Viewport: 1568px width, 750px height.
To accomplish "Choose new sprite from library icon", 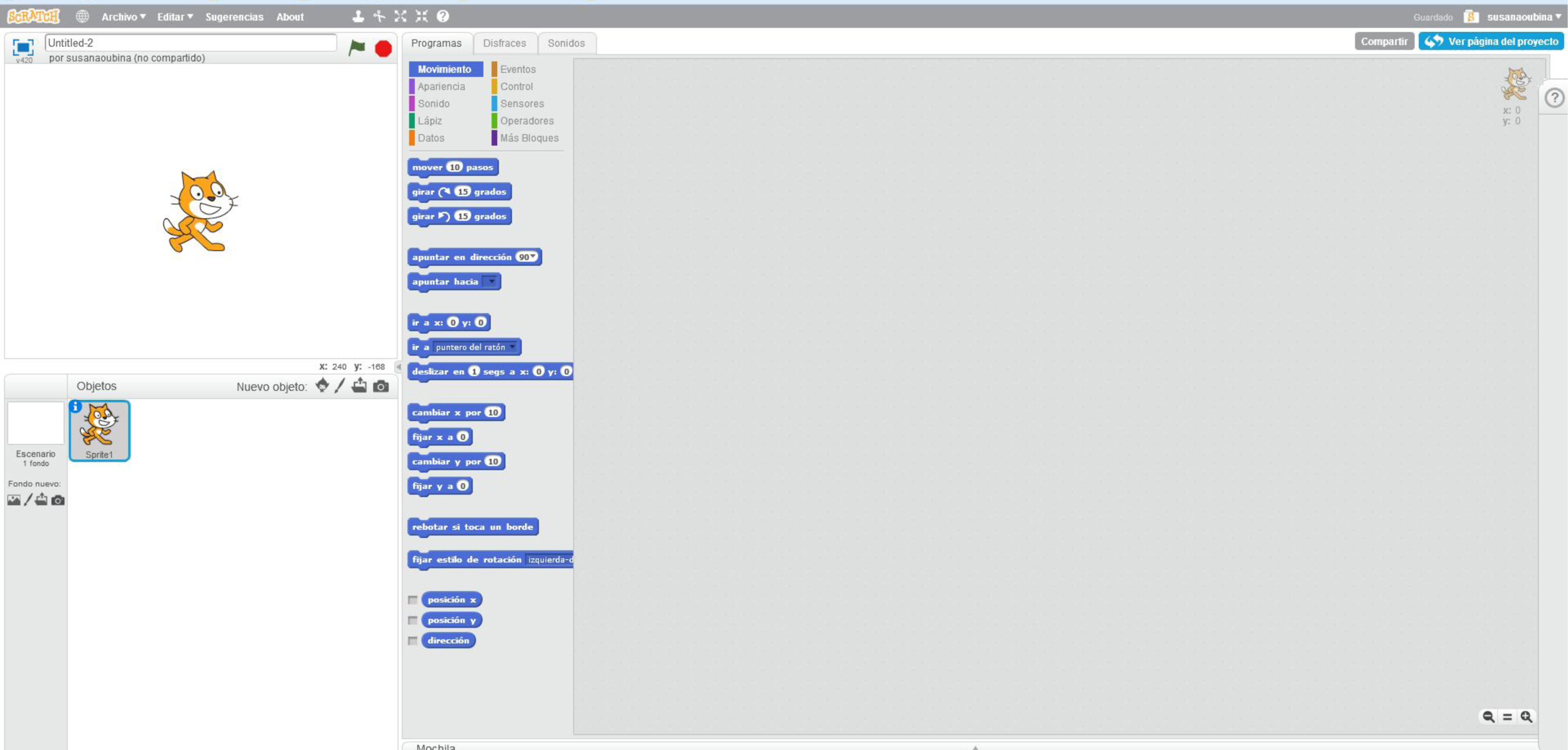I will pyautogui.click(x=322, y=385).
